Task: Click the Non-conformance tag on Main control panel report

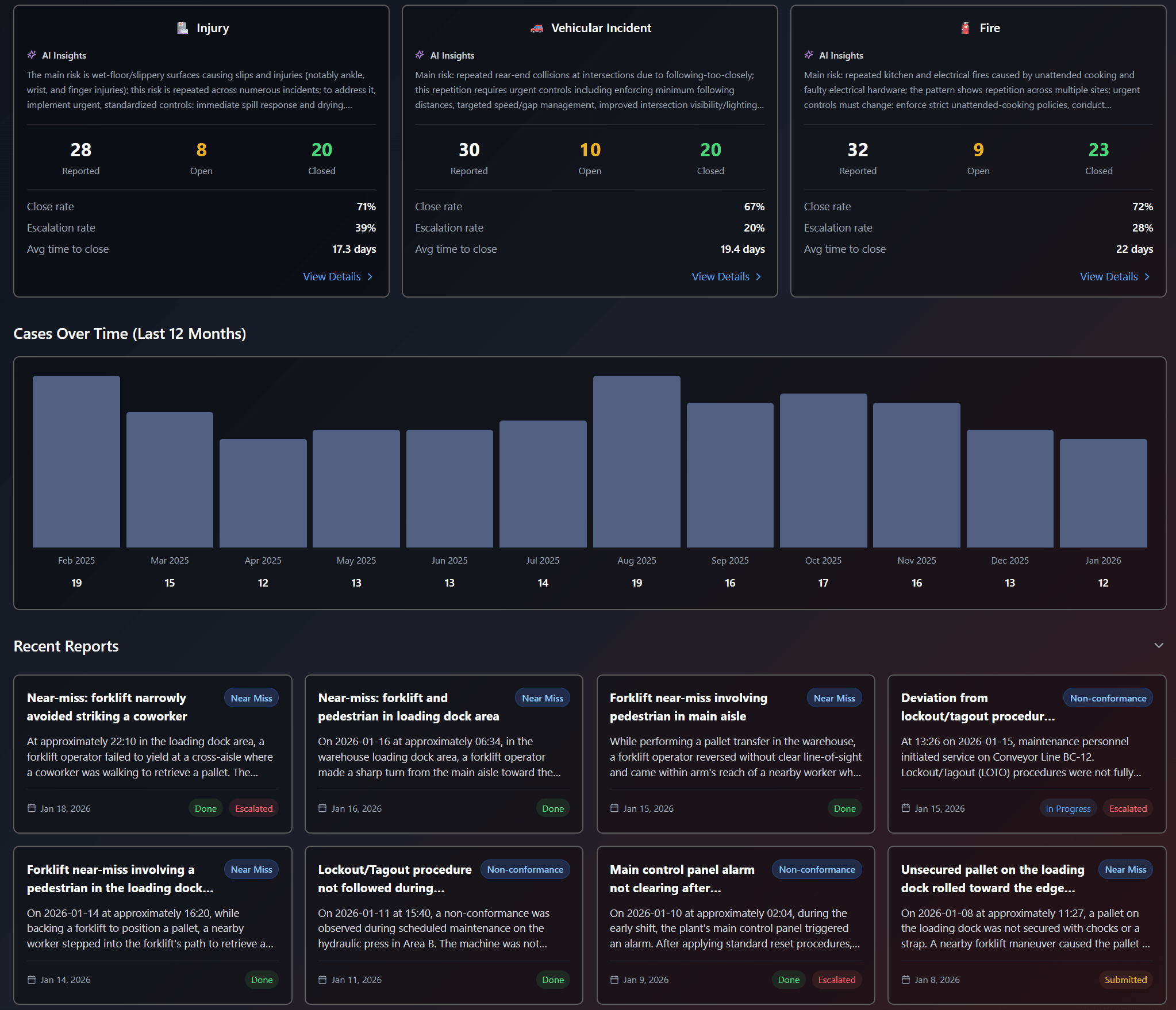Action: tap(816, 869)
